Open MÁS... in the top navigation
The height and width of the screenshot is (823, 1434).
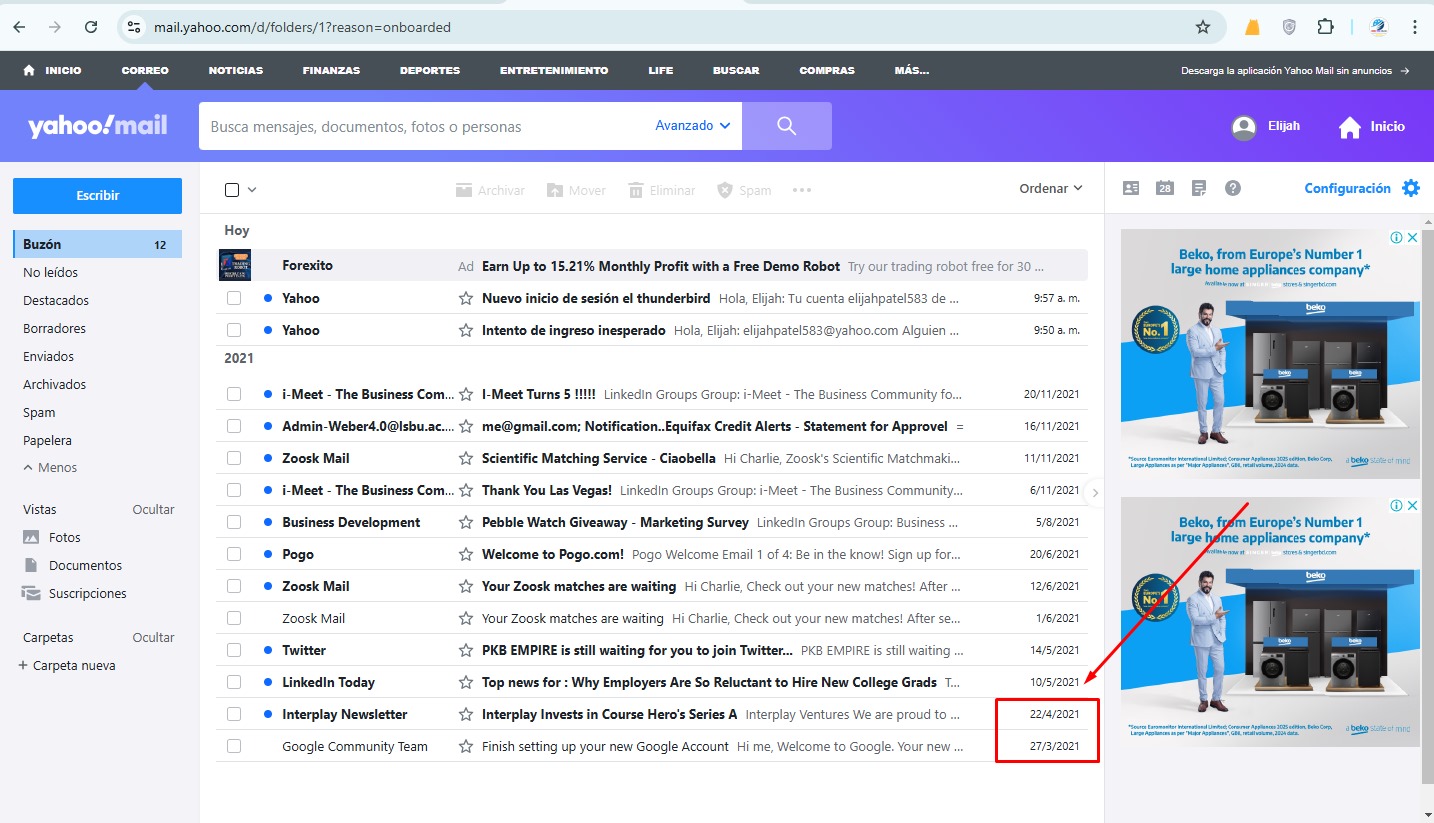pos(912,71)
